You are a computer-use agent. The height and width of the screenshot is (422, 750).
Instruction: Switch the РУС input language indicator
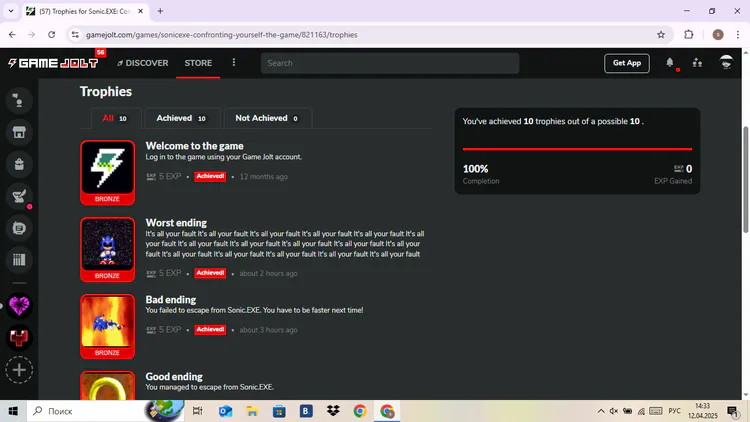tap(674, 411)
